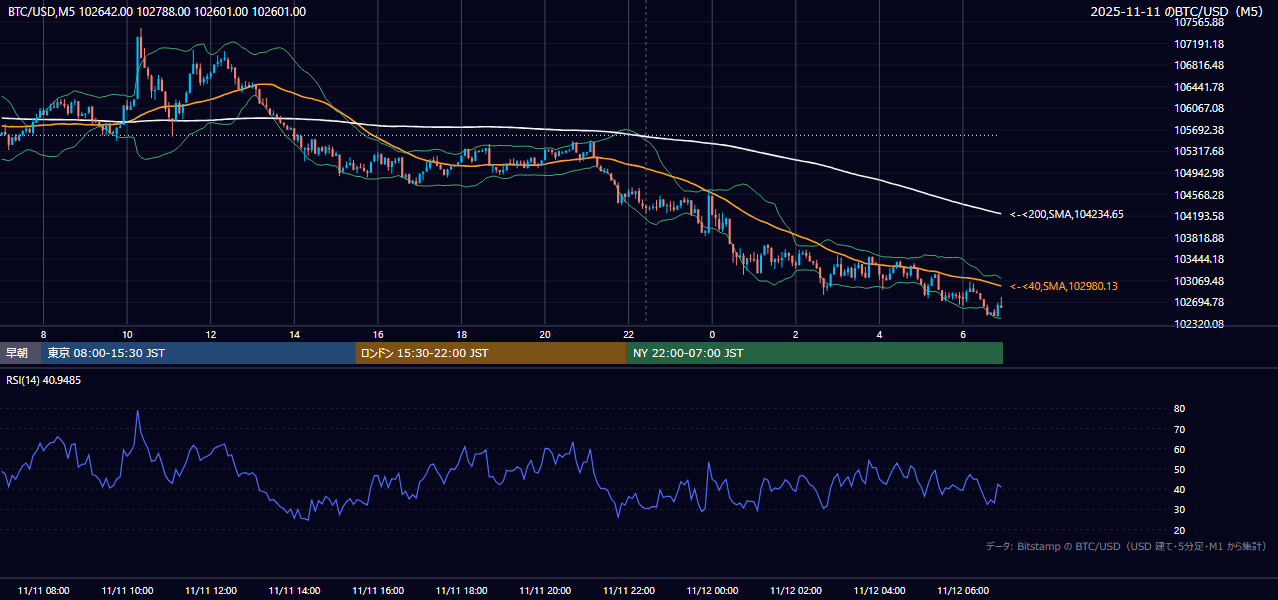Click price axis value 103818.88
Image resolution: width=1278 pixels, height=600 pixels.
pos(1199,238)
